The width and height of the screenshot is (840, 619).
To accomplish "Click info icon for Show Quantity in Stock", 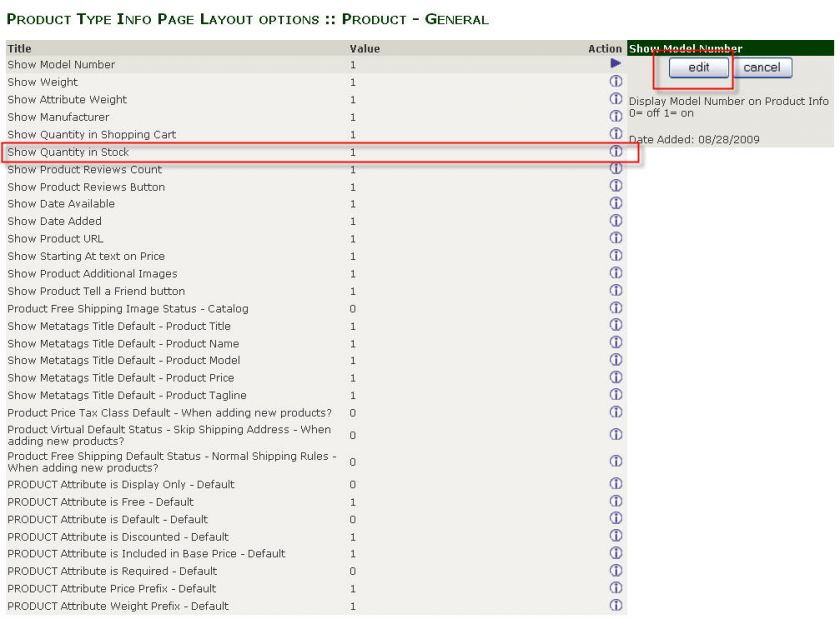I will (x=616, y=152).
